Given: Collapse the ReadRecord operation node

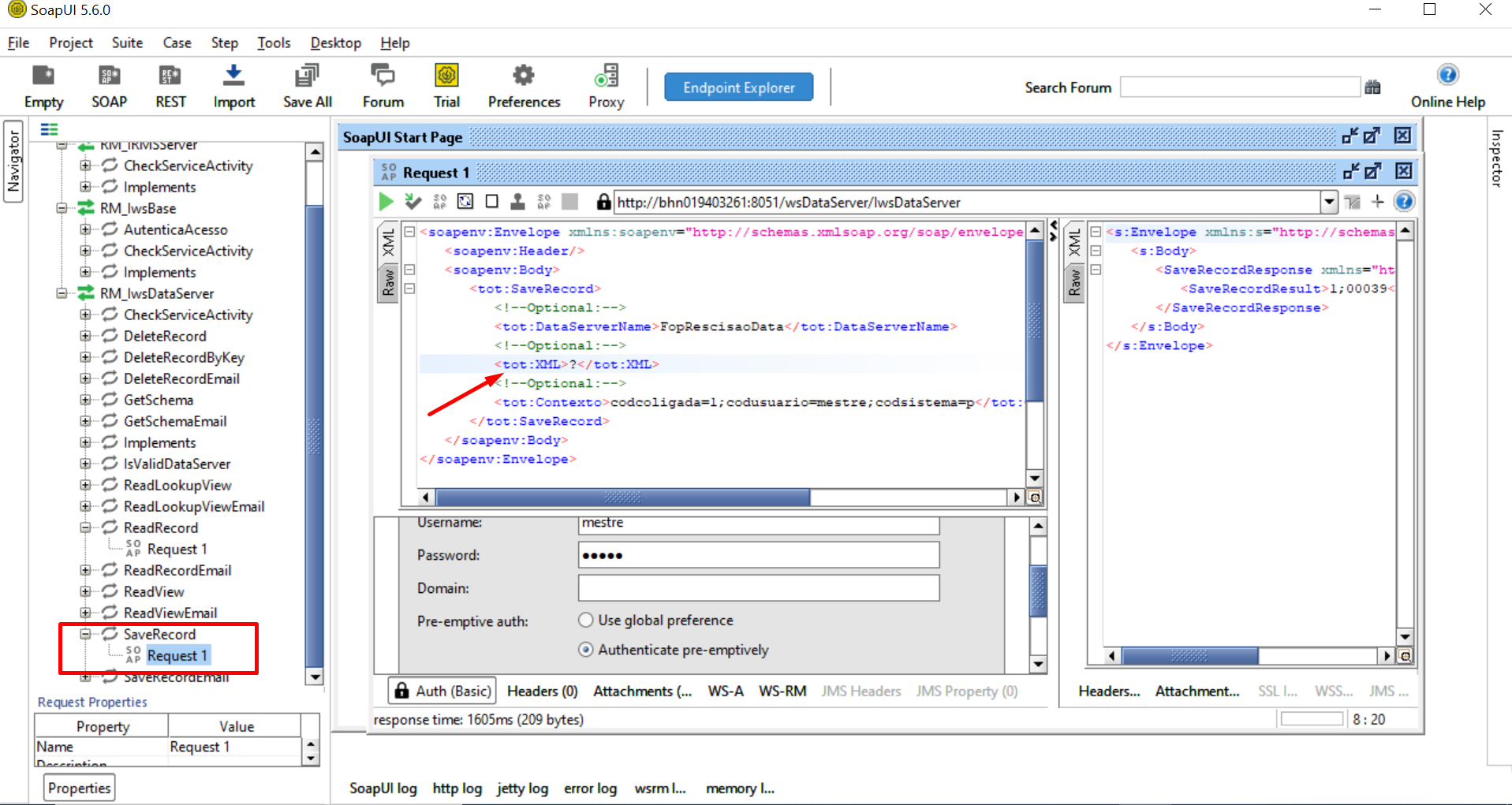Looking at the screenshot, I should point(85,527).
